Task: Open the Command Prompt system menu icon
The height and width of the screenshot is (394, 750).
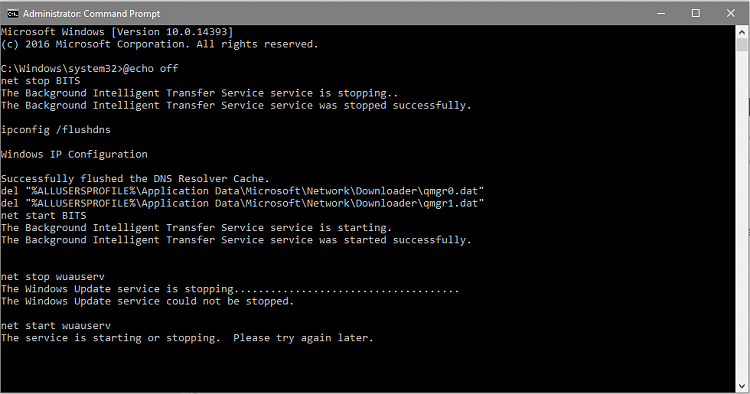Action: click(x=12, y=13)
